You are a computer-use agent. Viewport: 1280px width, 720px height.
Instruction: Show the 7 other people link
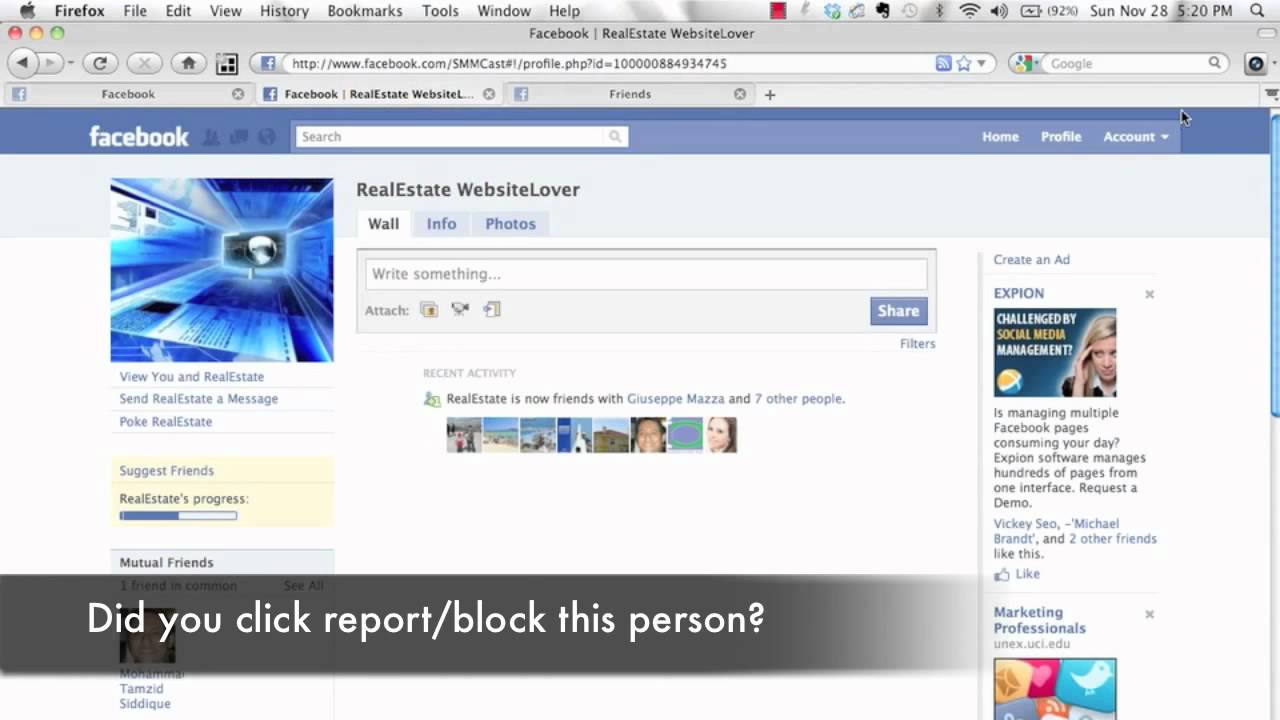pos(798,399)
